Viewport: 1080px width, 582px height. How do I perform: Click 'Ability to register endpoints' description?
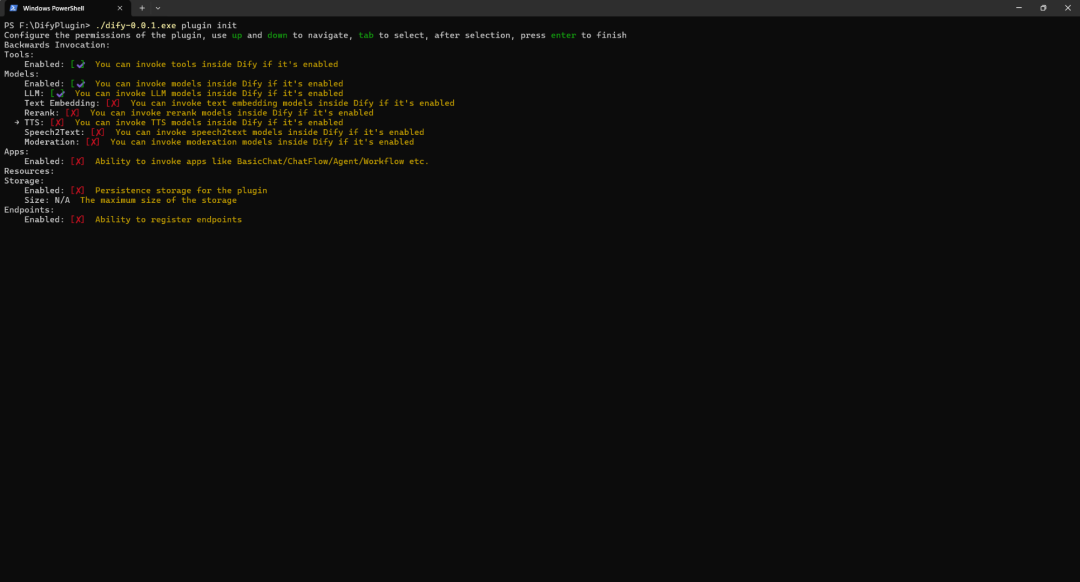168,219
